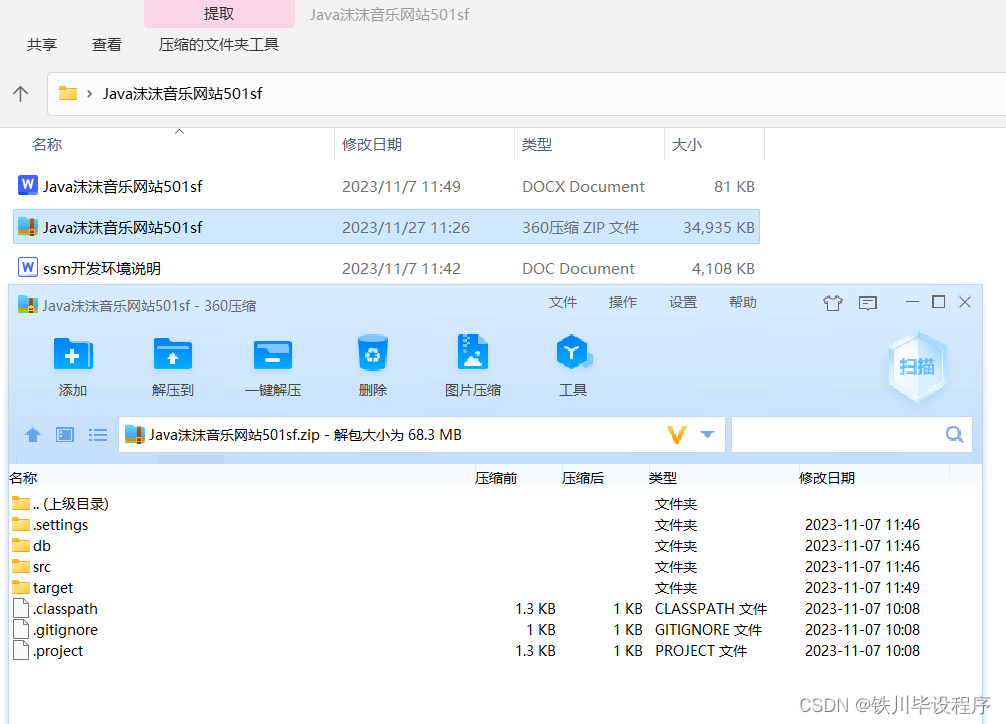Click the Explorer up-arrow navigation button
Screen dimensions: 1006x724
[21, 94]
